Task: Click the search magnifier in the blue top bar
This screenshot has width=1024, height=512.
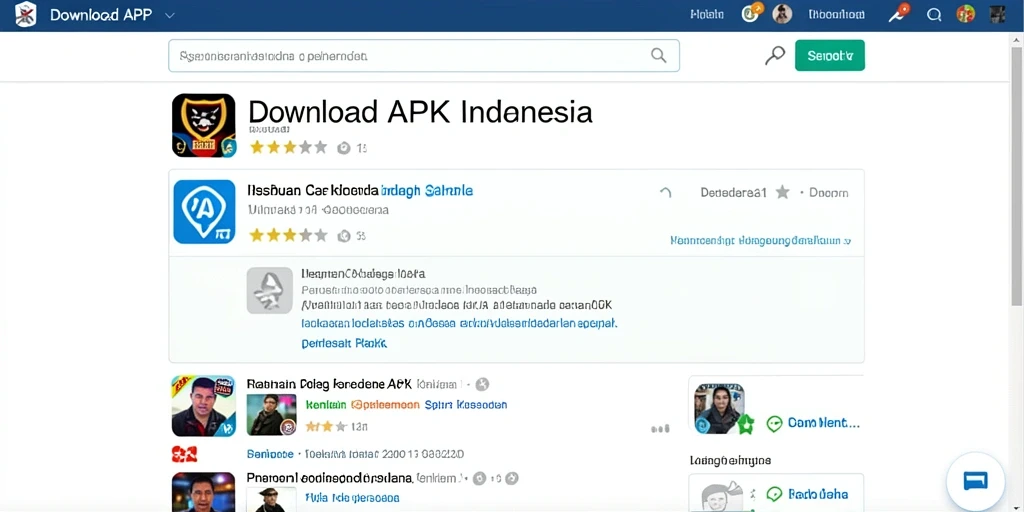Action: [934, 15]
